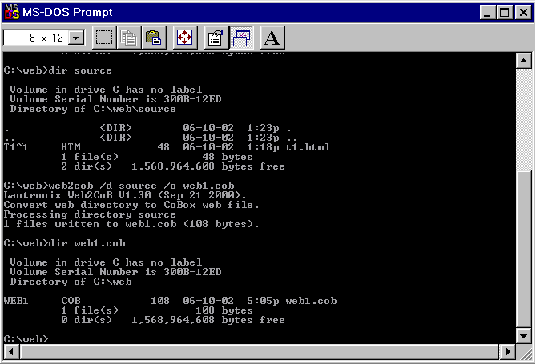The width and height of the screenshot is (535, 364).
Task: Click 'Directory of C:\web\source' line
Action: click(92, 109)
